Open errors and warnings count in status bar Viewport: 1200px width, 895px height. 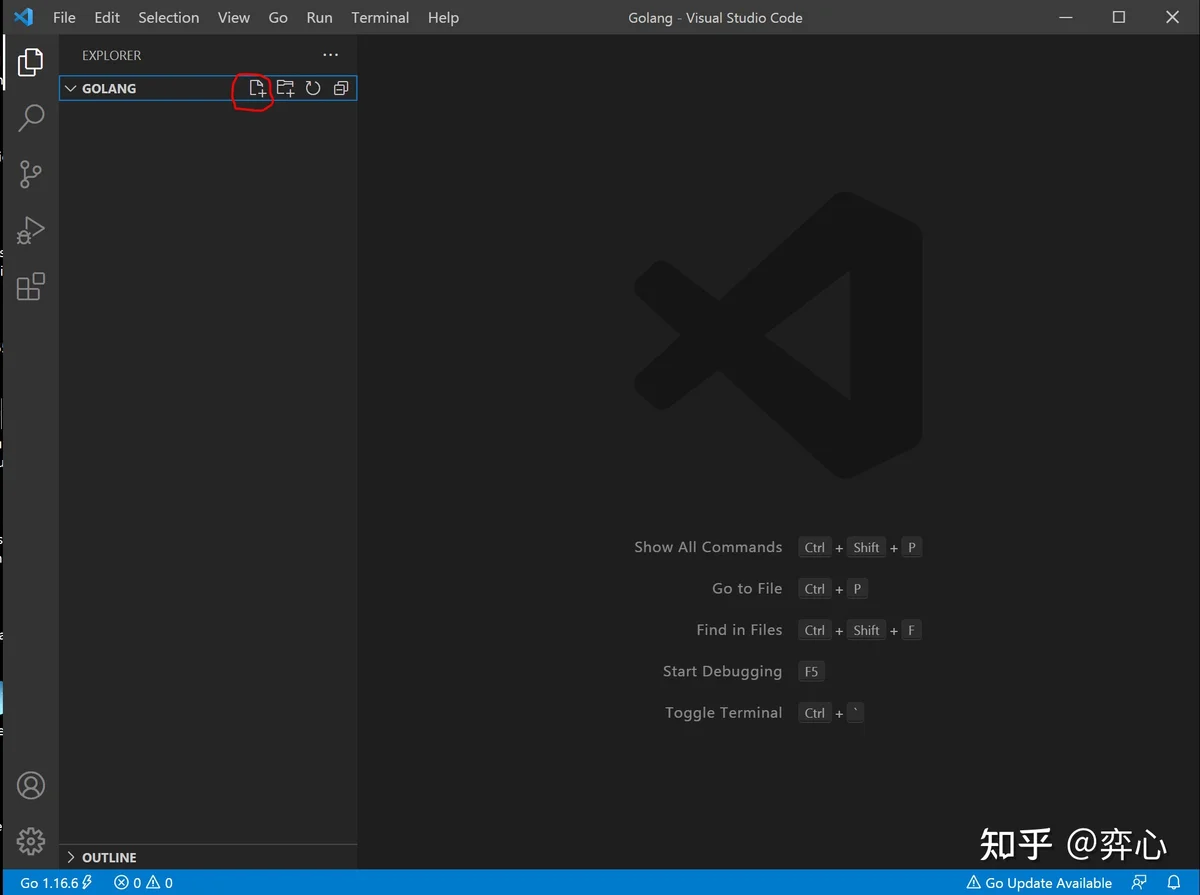tap(143, 882)
